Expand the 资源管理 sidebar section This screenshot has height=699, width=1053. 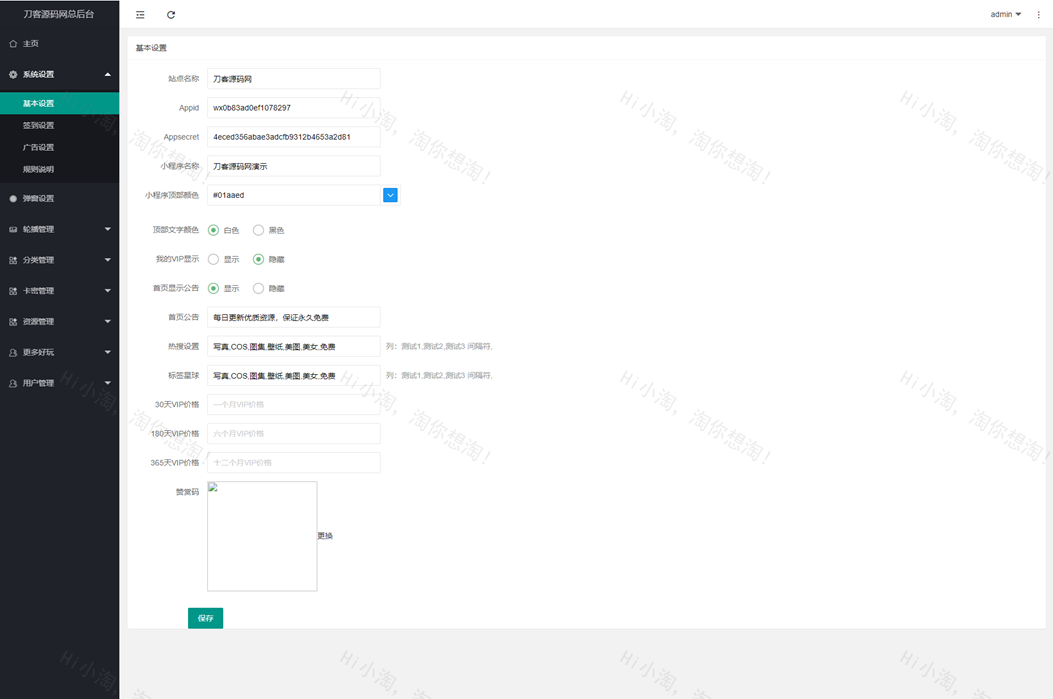[59, 322]
